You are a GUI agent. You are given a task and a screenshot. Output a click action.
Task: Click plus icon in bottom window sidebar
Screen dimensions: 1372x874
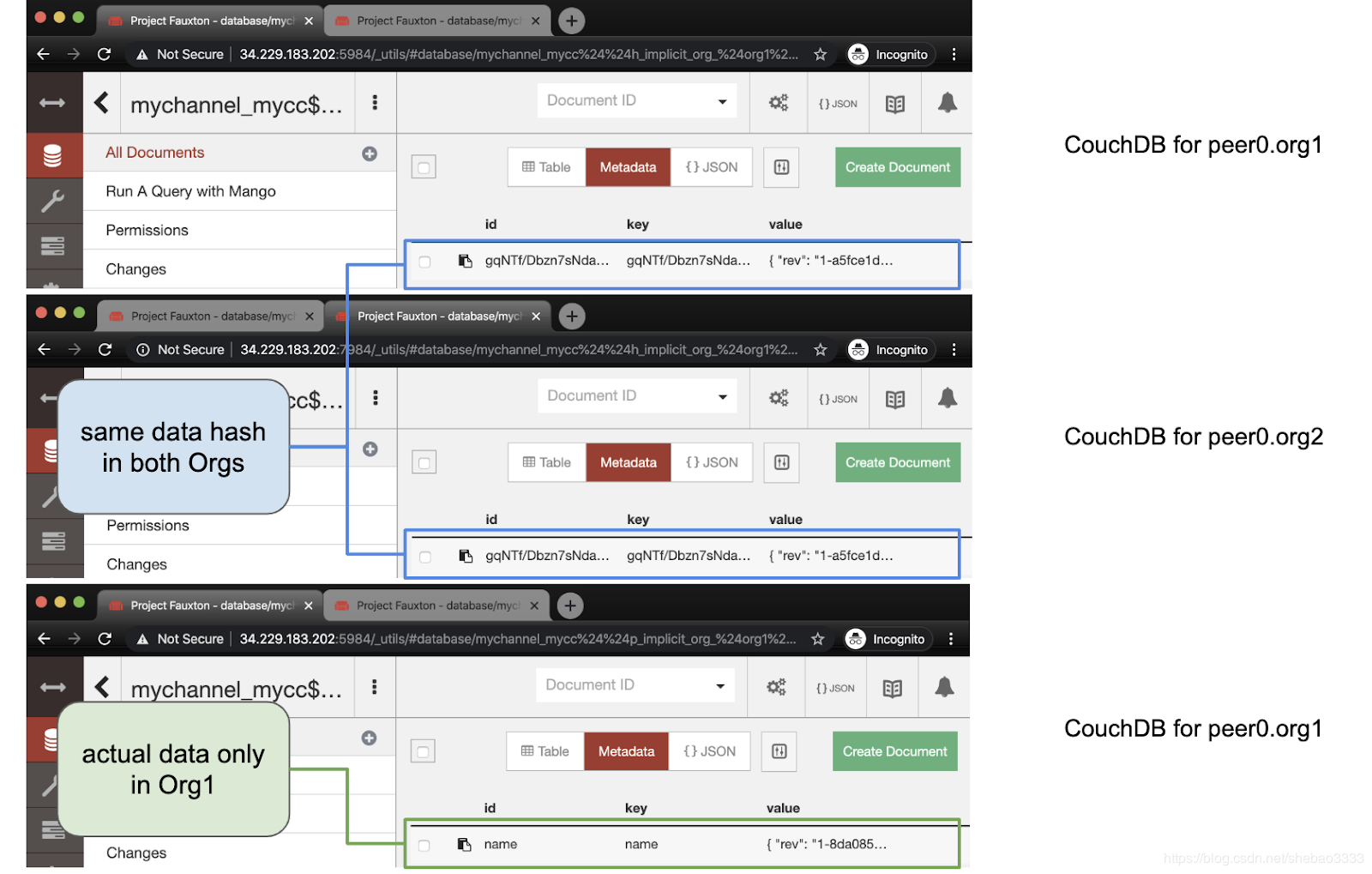[370, 738]
